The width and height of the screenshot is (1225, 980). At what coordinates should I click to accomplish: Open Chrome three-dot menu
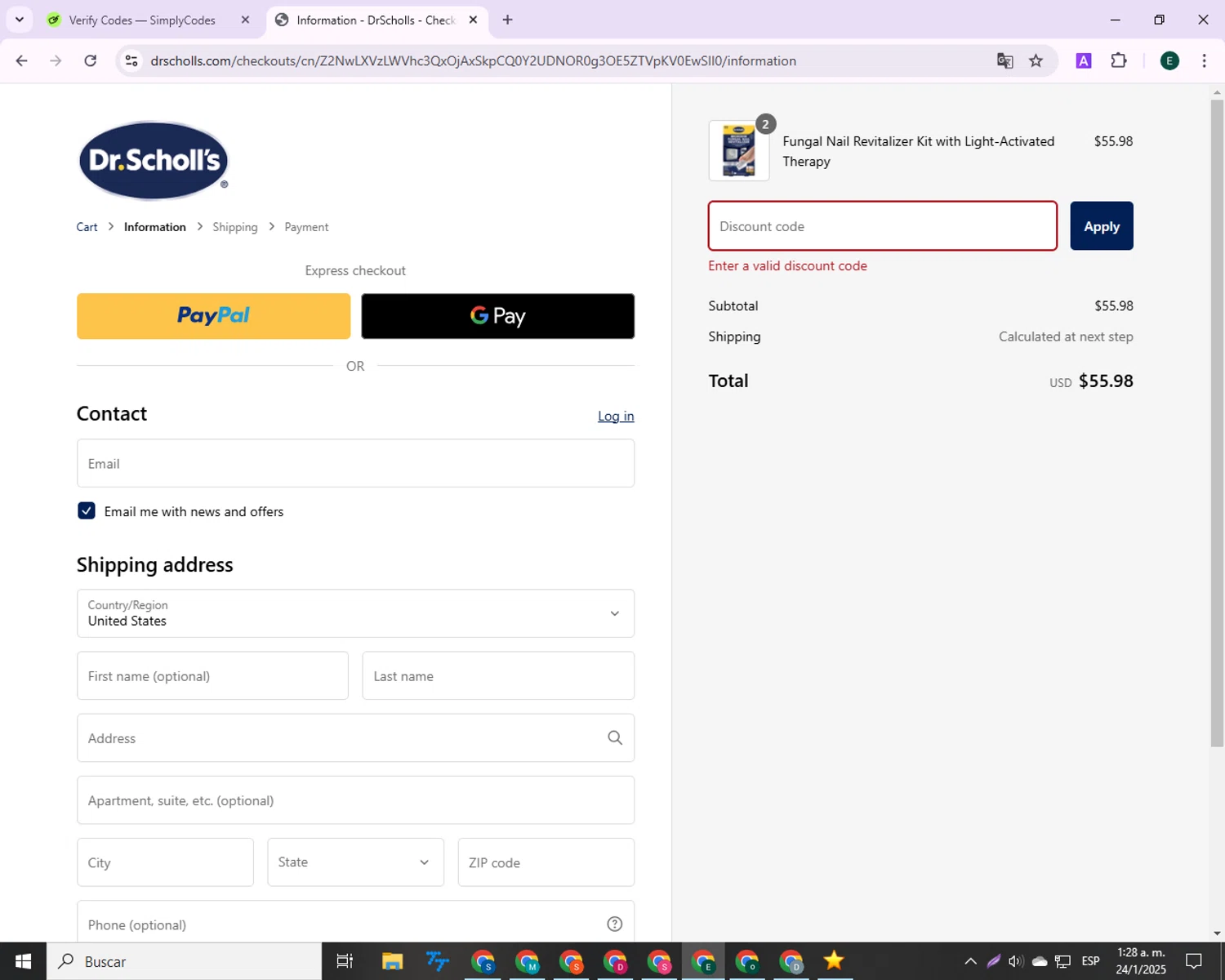pyautogui.click(x=1204, y=60)
